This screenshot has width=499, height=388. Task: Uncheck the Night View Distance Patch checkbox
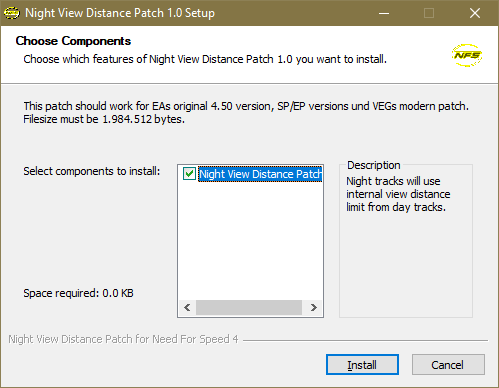pyautogui.click(x=189, y=174)
